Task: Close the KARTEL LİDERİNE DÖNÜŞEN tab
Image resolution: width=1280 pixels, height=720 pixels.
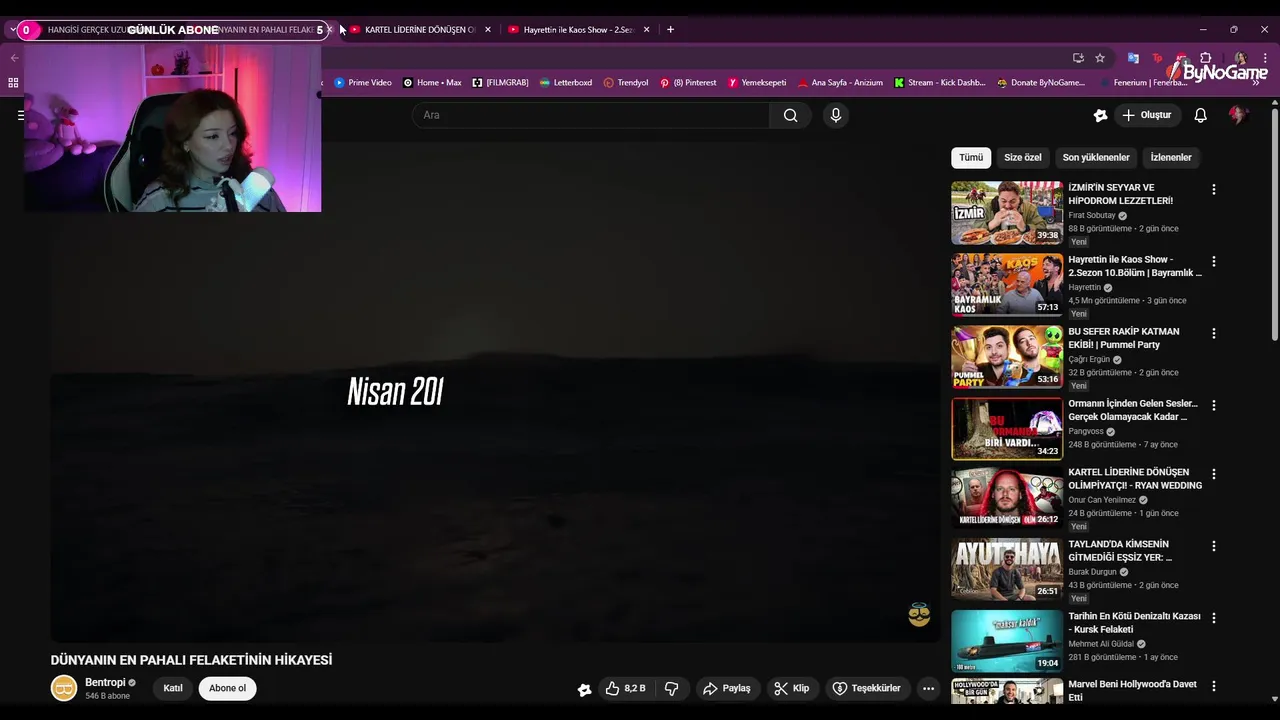Action: point(488,29)
